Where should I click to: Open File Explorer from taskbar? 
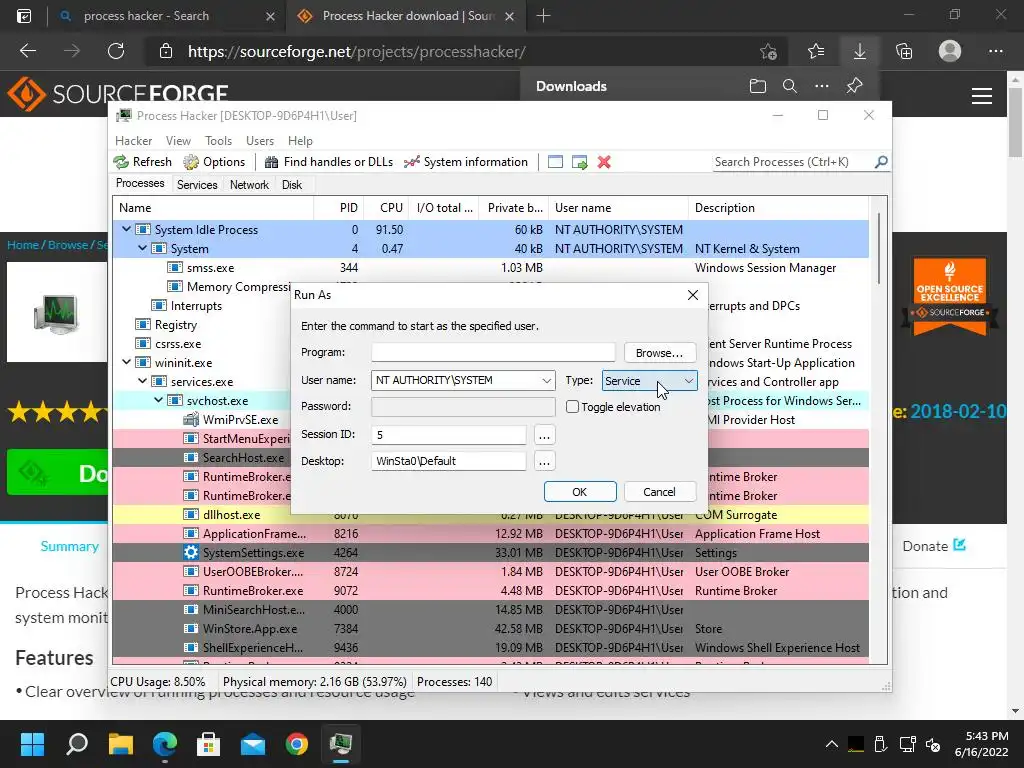(121, 744)
